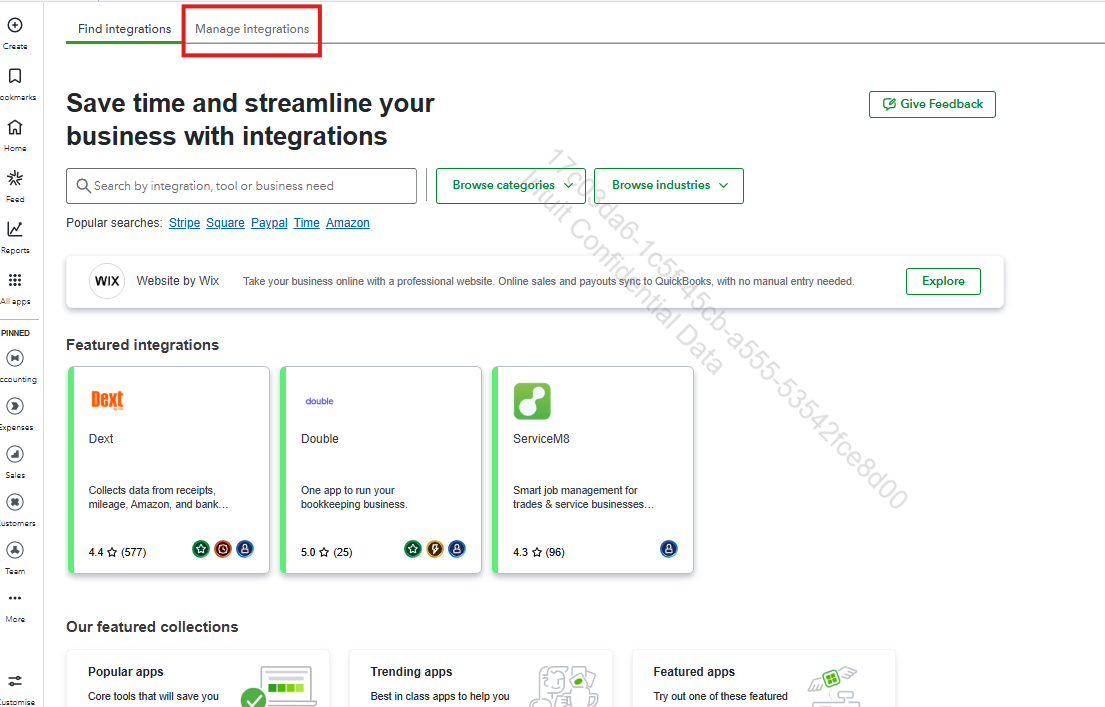Image resolution: width=1105 pixels, height=707 pixels.
Task: Click the Stripe popular search link
Action: coord(185,223)
